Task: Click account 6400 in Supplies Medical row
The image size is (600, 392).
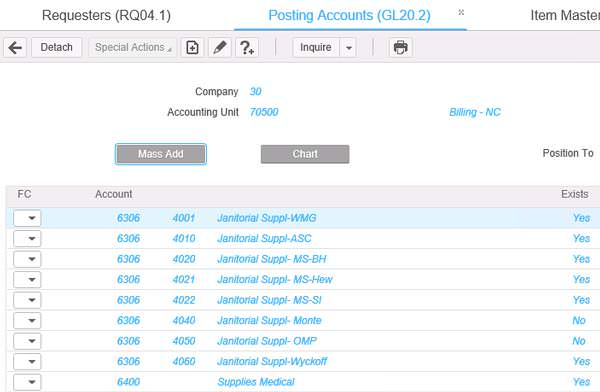Action: [129, 382]
